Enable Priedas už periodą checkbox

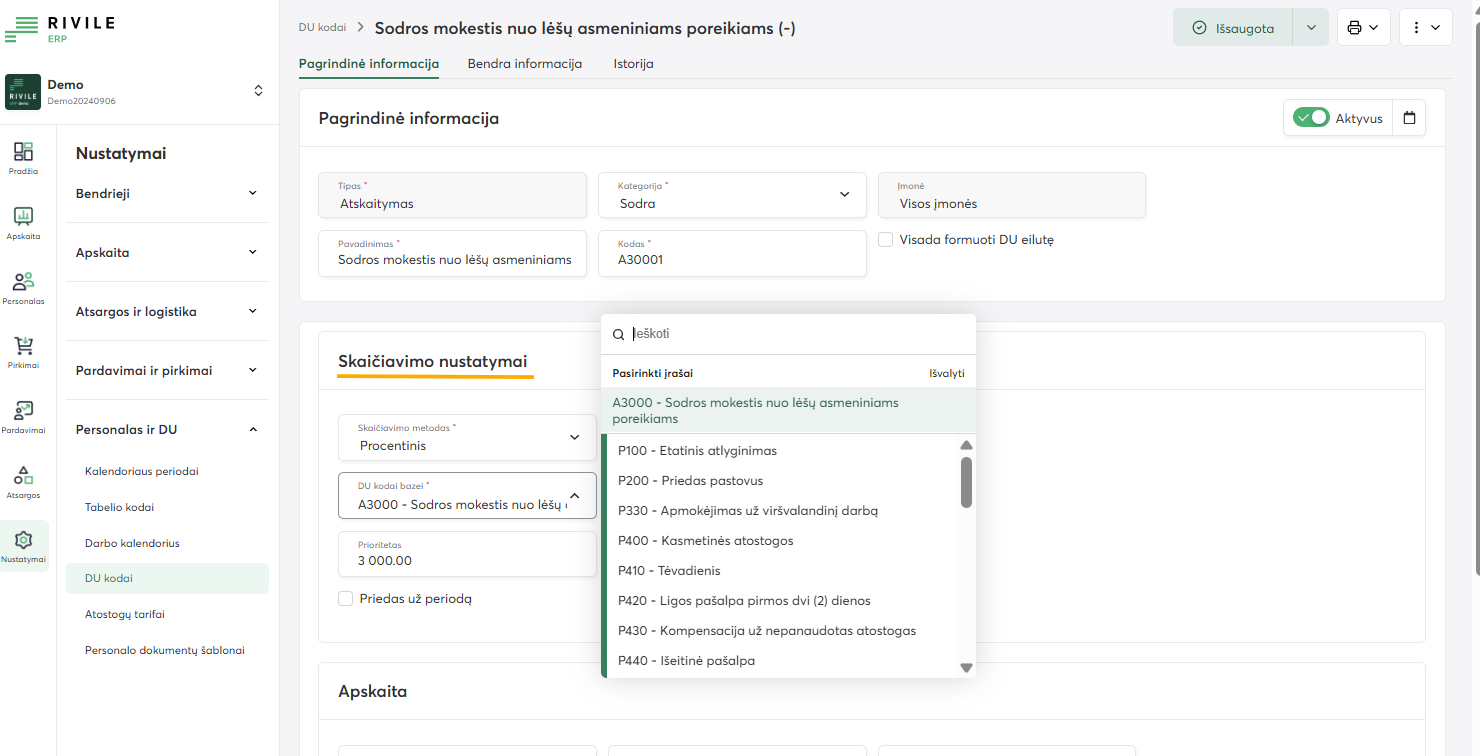tap(346, 599)
